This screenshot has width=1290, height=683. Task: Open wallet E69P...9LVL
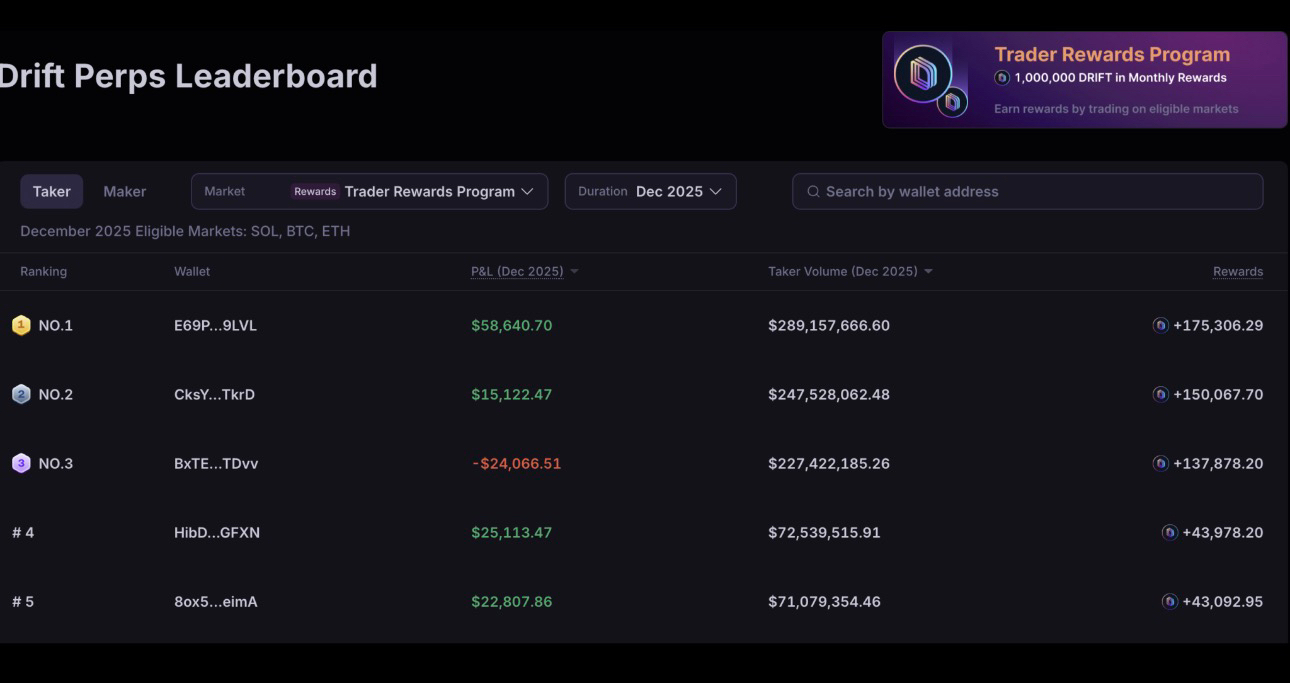pyautogui.click(x=215, y=325)
